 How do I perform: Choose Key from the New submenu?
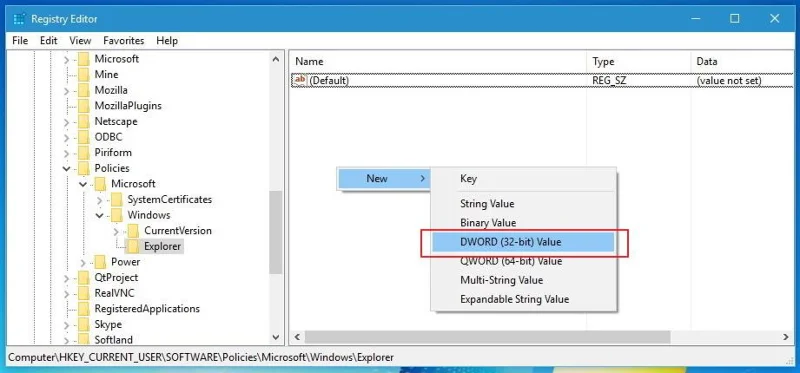point(523,179)
